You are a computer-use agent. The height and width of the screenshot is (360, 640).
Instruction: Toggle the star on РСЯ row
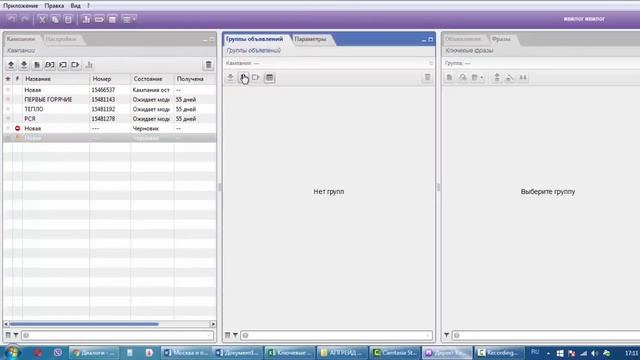pos(8,119)
